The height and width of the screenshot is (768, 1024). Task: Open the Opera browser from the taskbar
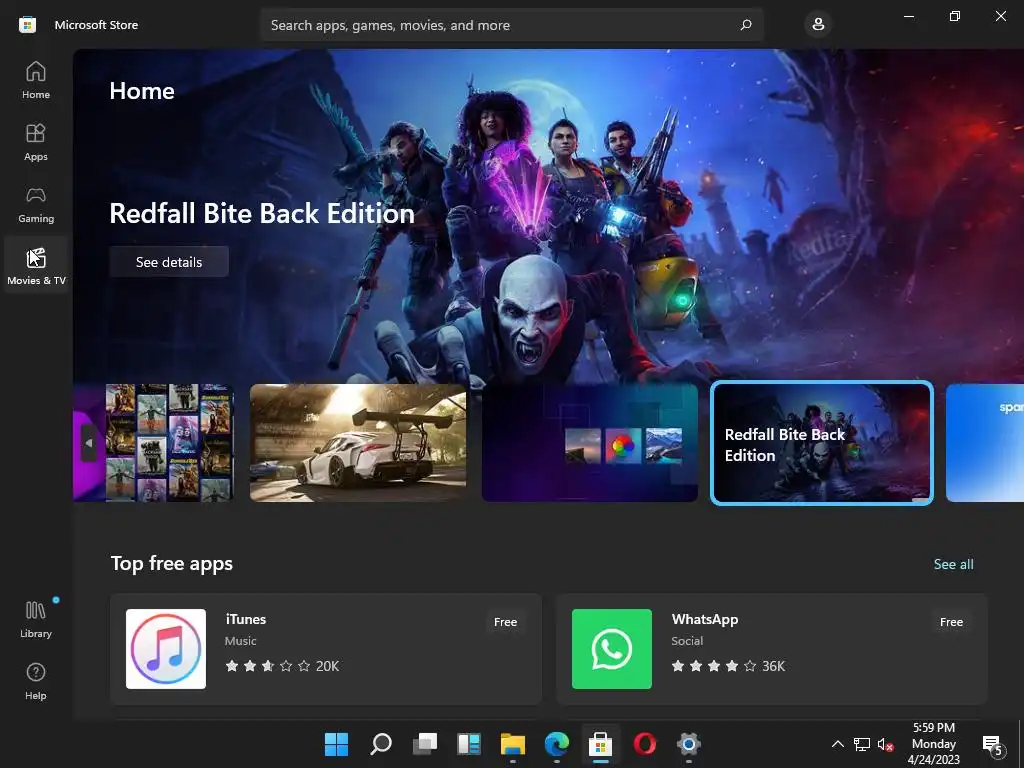pyautogui.click(x=645, y=744)
